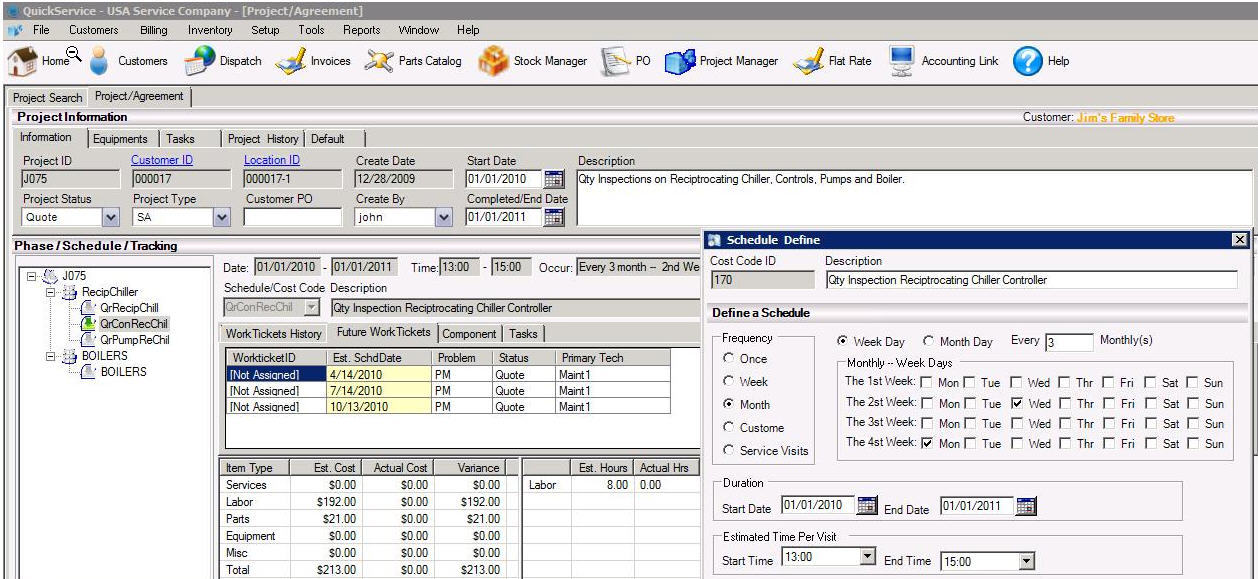
Task: Collapse the RecipChiller tree node
Action: (x=51, y=292)
